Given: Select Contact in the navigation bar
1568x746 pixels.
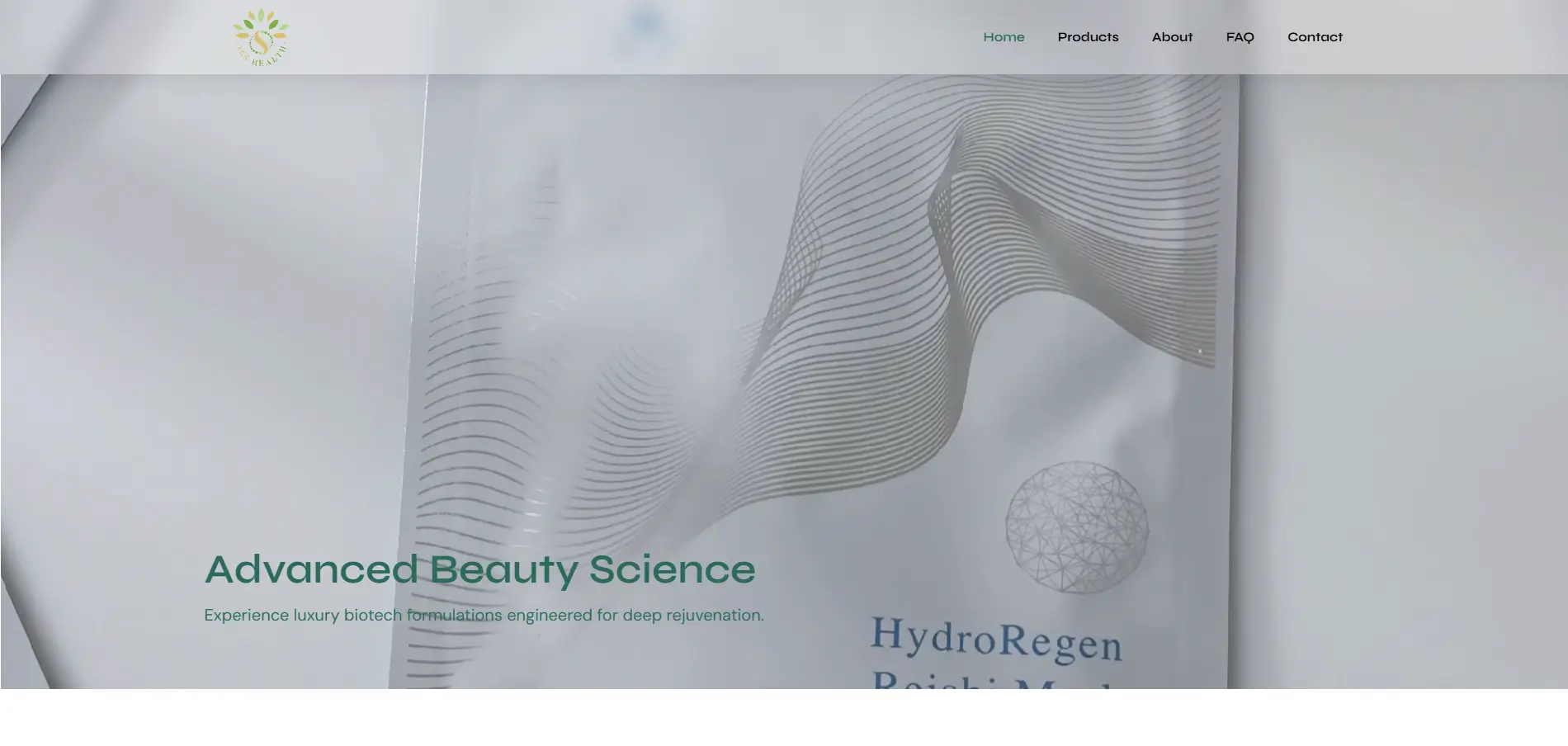Looking at the screenshot, I should [1315, 37].
